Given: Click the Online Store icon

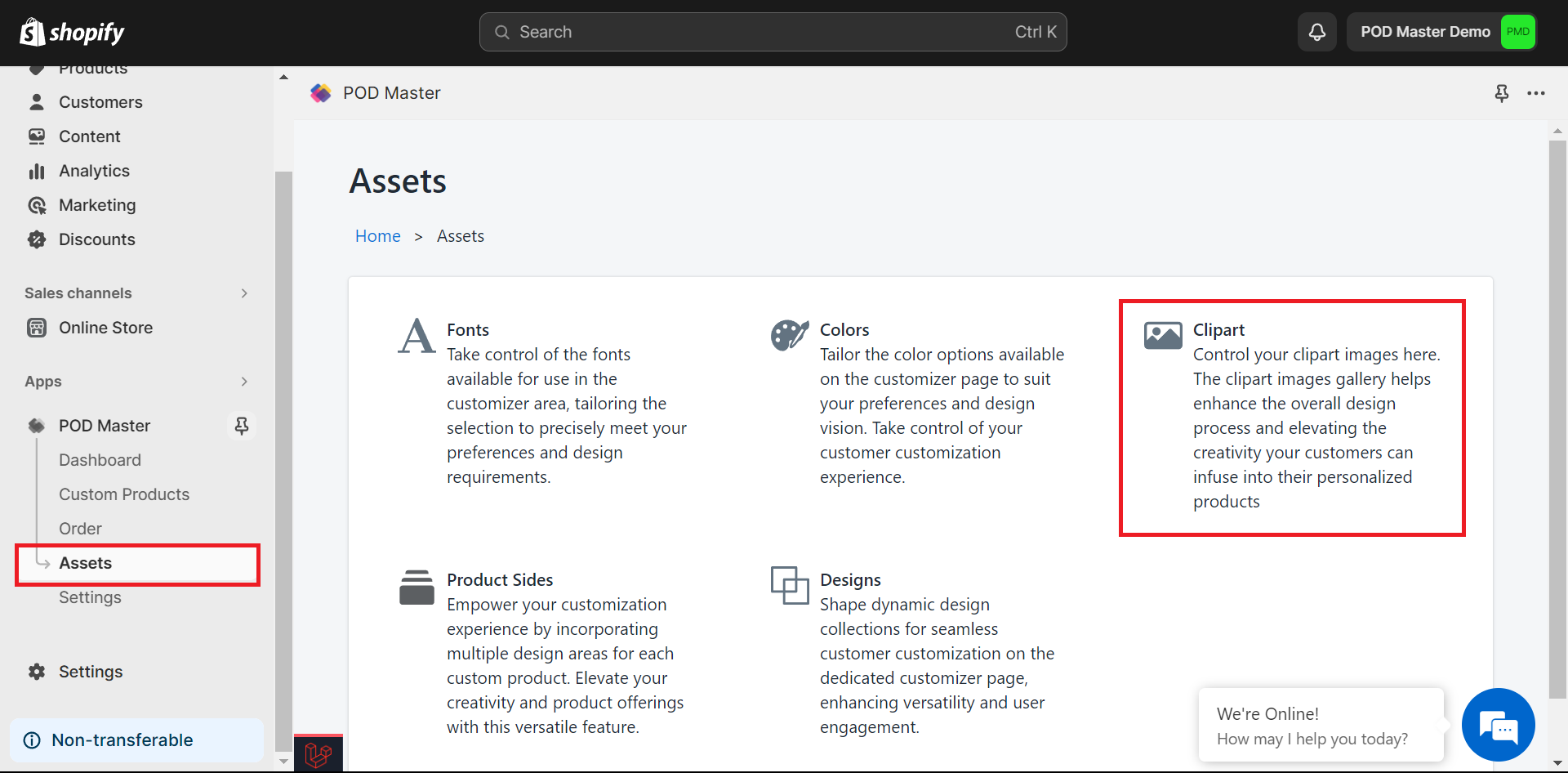Looking at the screenshot, I should click(x=37, y=328).
